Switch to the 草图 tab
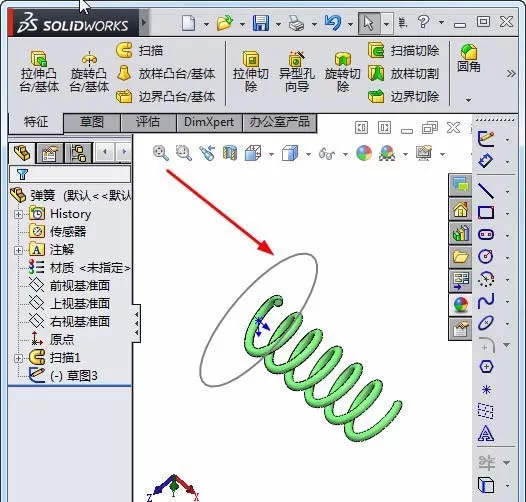The width and height of the screenshot is (526, 502). (x=92, y=122)
